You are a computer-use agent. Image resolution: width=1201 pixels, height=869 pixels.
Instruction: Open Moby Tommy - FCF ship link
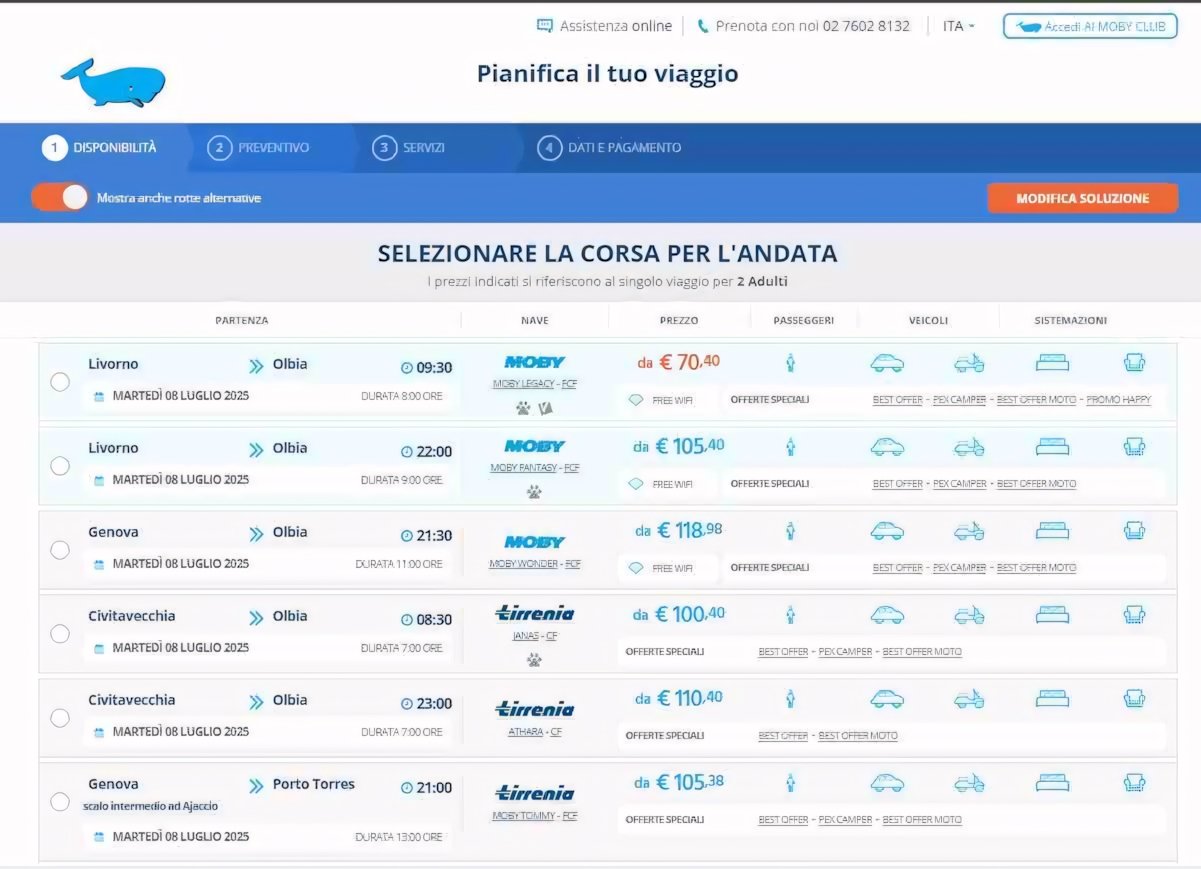click(535, 816)
